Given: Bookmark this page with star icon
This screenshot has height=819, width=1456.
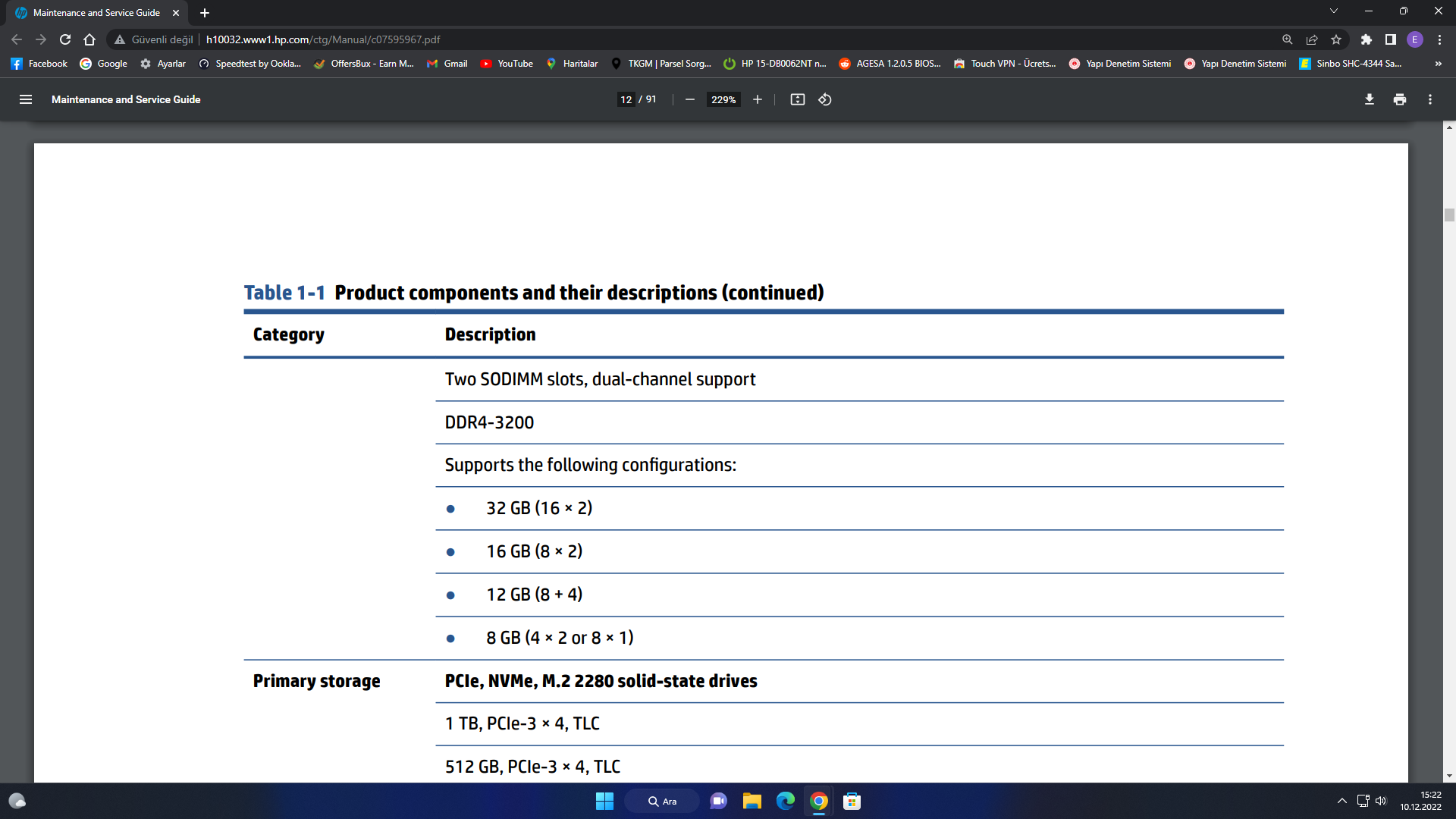Looking at the screenshot, I should (1336, 39).
